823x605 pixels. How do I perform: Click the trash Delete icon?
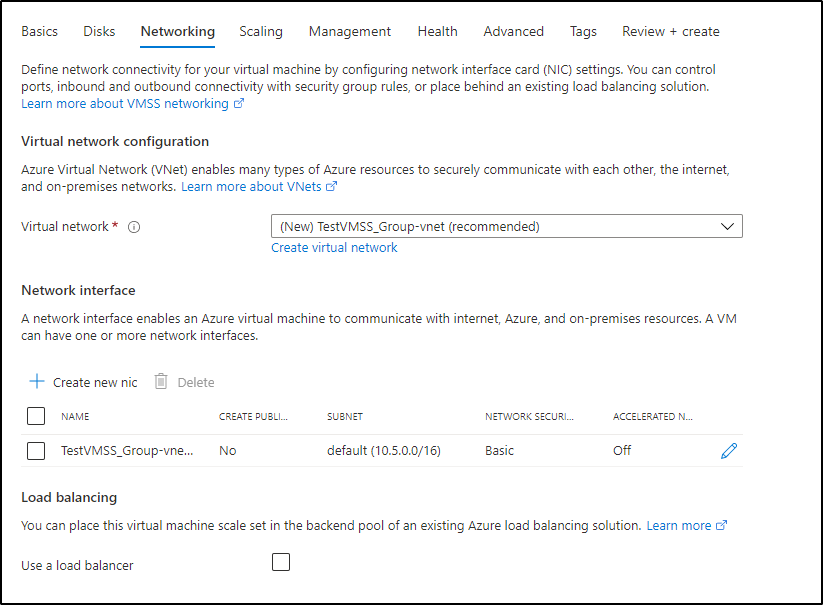pos(161,382)
